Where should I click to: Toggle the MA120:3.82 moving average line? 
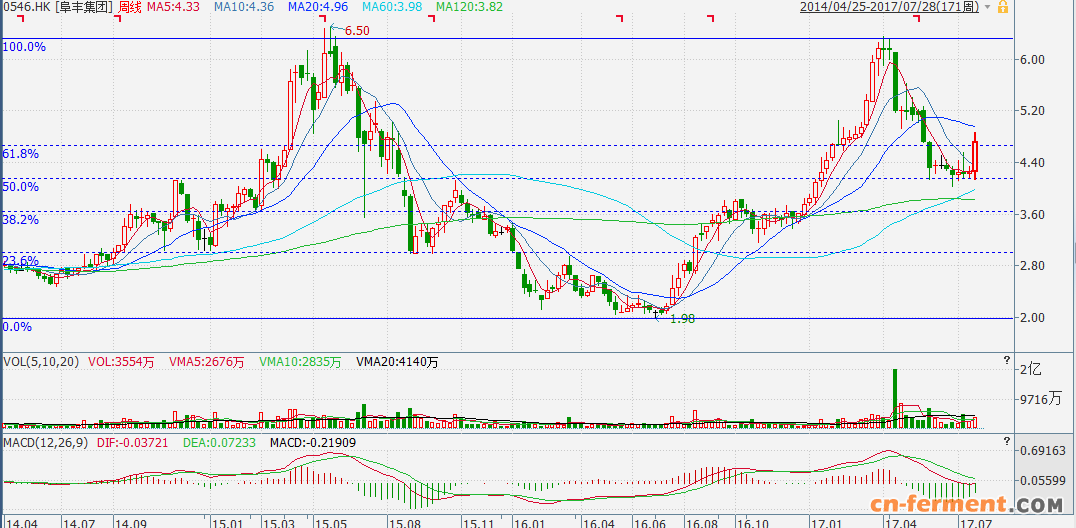pyautogui.click(x=468, y=7)
